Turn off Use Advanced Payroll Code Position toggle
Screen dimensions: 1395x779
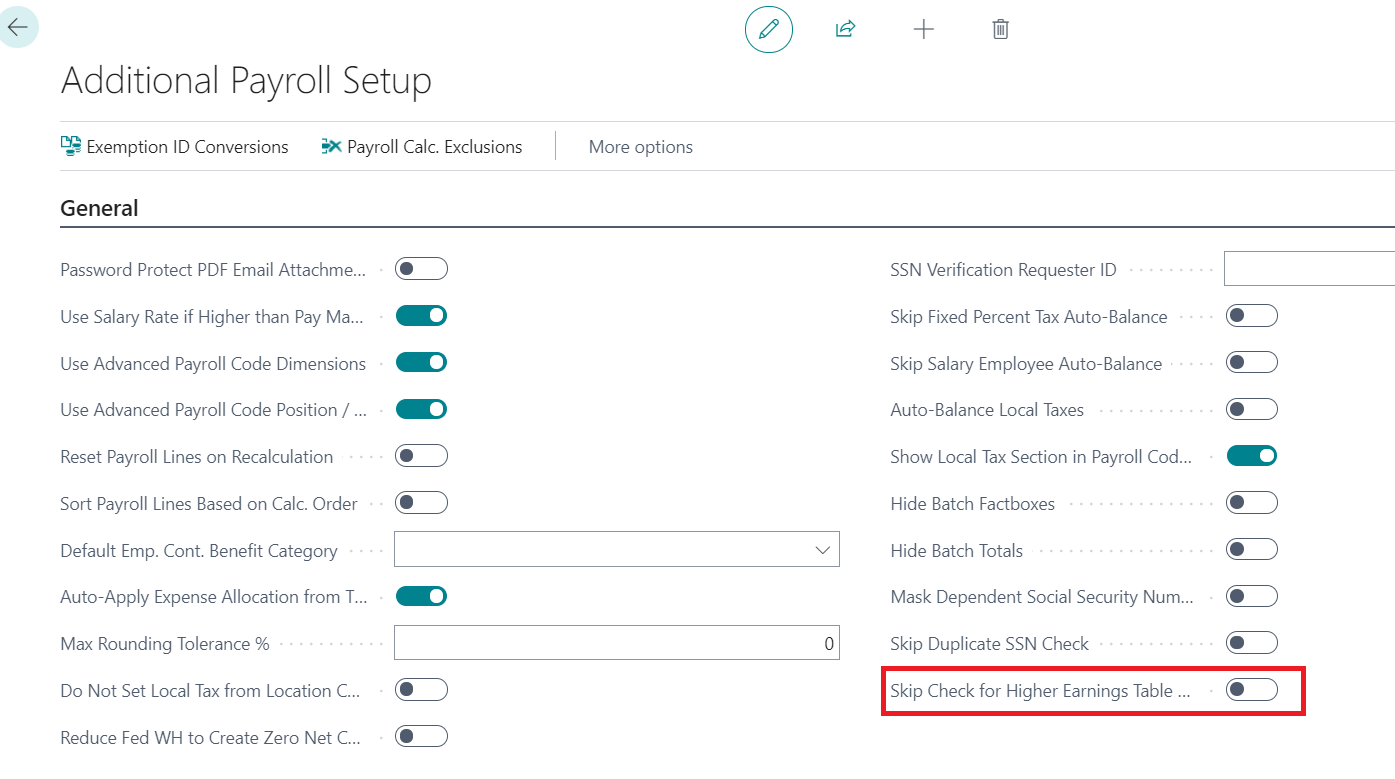tap(421, 409)
